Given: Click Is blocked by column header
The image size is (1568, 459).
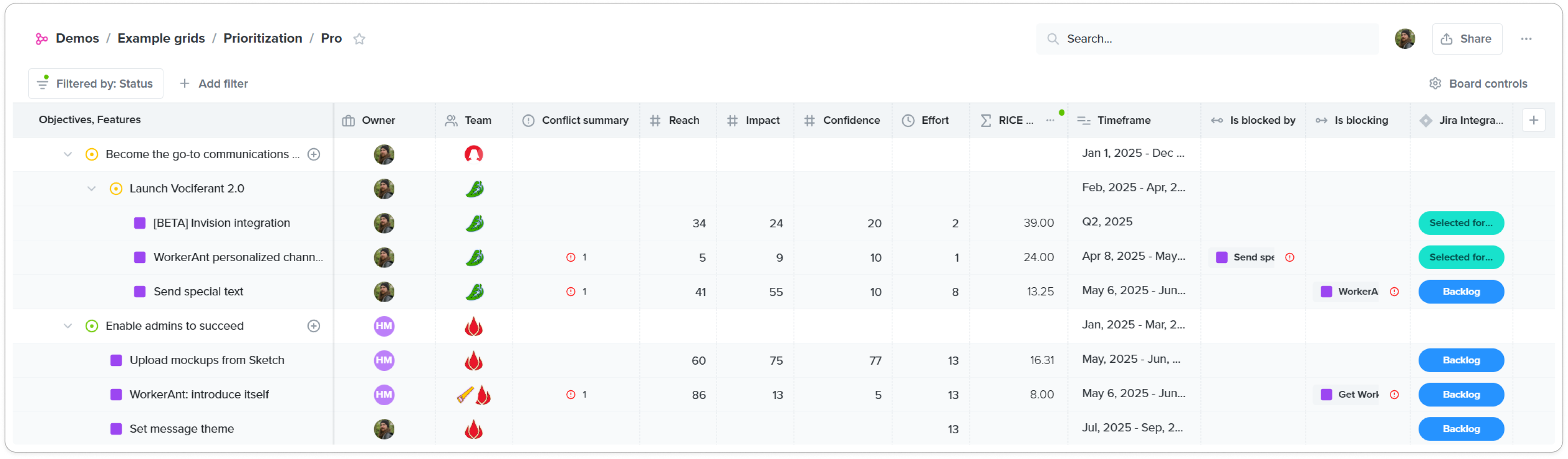Looking at the screenshot, I should point(1253,120).
